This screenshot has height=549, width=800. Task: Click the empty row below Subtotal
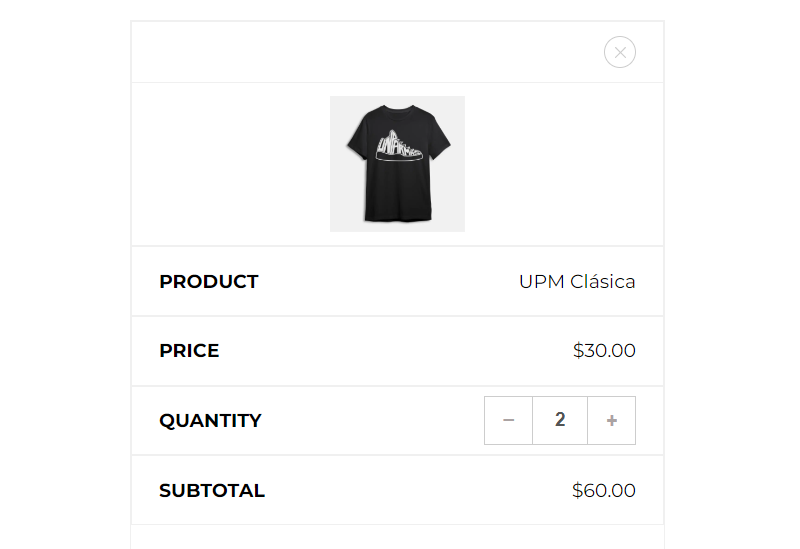[397, 538]
